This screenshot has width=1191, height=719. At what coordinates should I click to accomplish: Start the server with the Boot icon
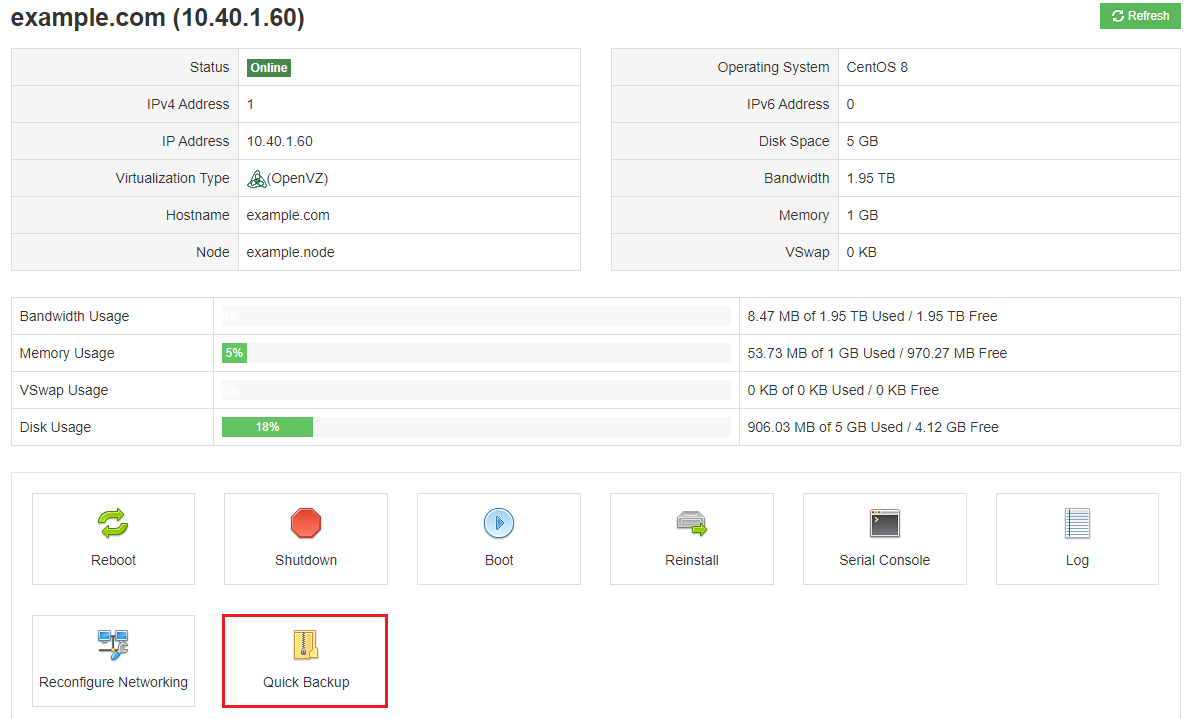(x=498, y=523)
